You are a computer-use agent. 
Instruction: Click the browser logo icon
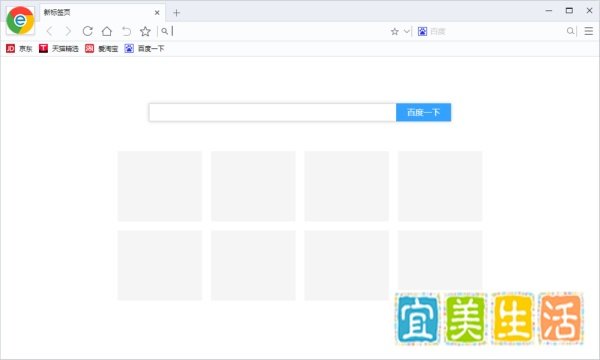coord(20,20)
